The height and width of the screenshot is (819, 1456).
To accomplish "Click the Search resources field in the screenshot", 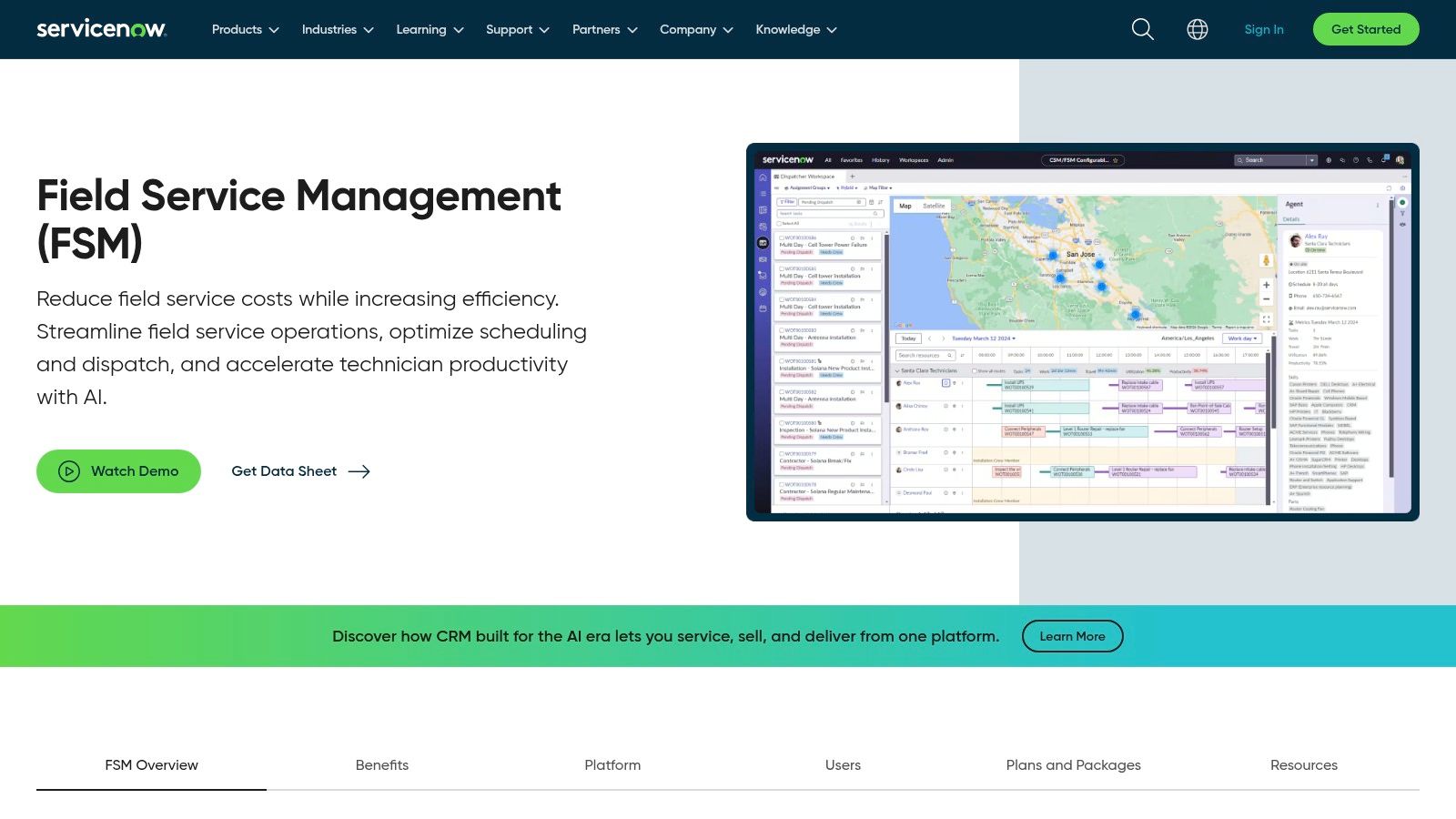I will click(x=925, y=355).
